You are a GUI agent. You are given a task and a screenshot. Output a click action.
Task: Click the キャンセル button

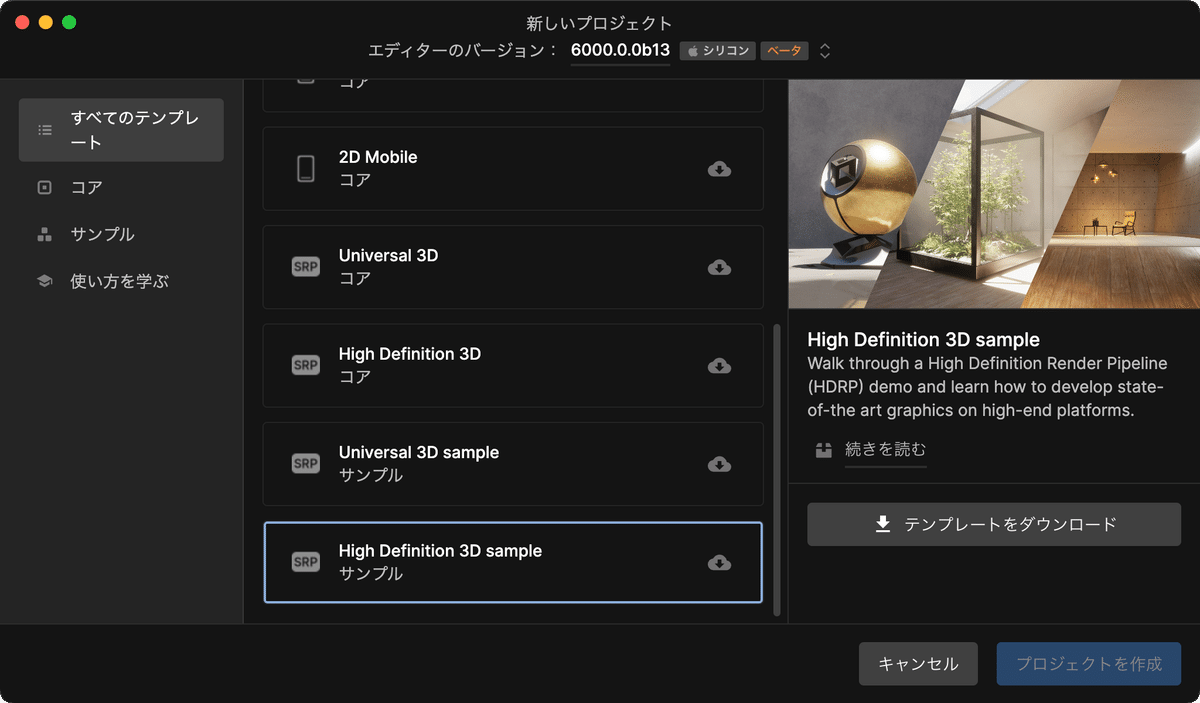pyautogui.click(x=918, y=663)
